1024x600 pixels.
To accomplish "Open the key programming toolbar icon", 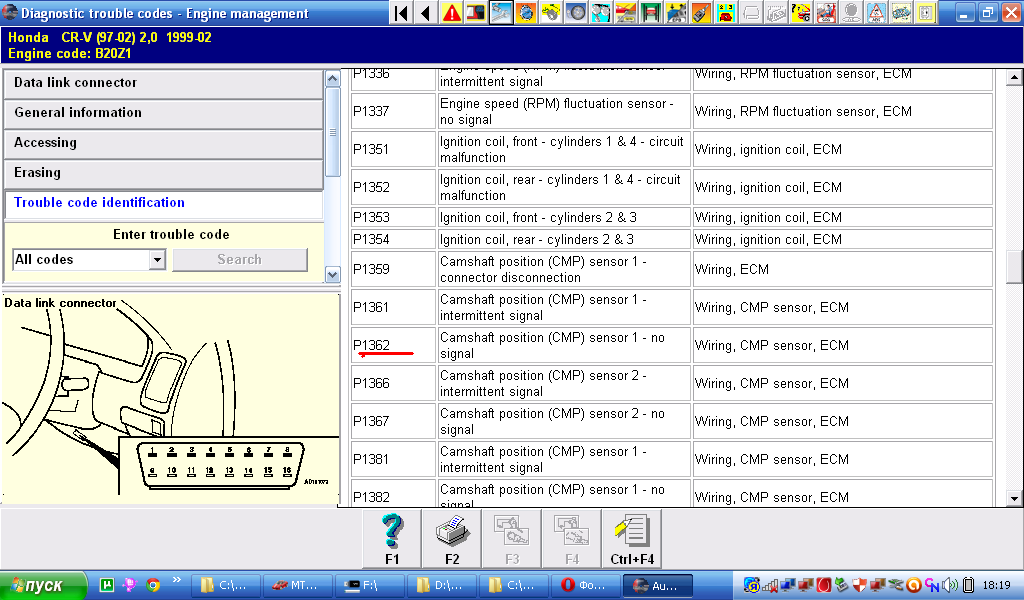I will [x=701, y=13].
